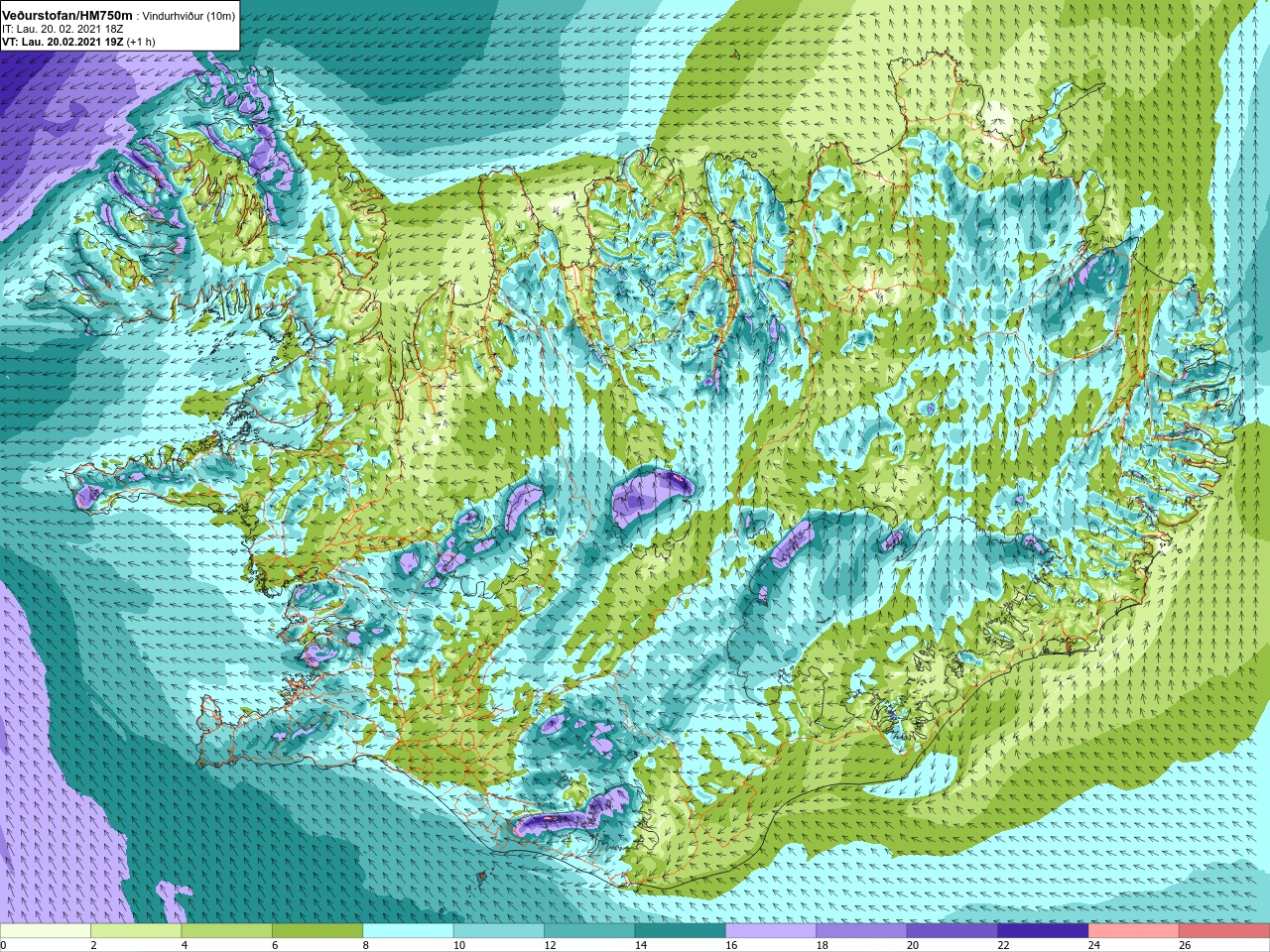Click the legend scale number 24

(1094, 945)
